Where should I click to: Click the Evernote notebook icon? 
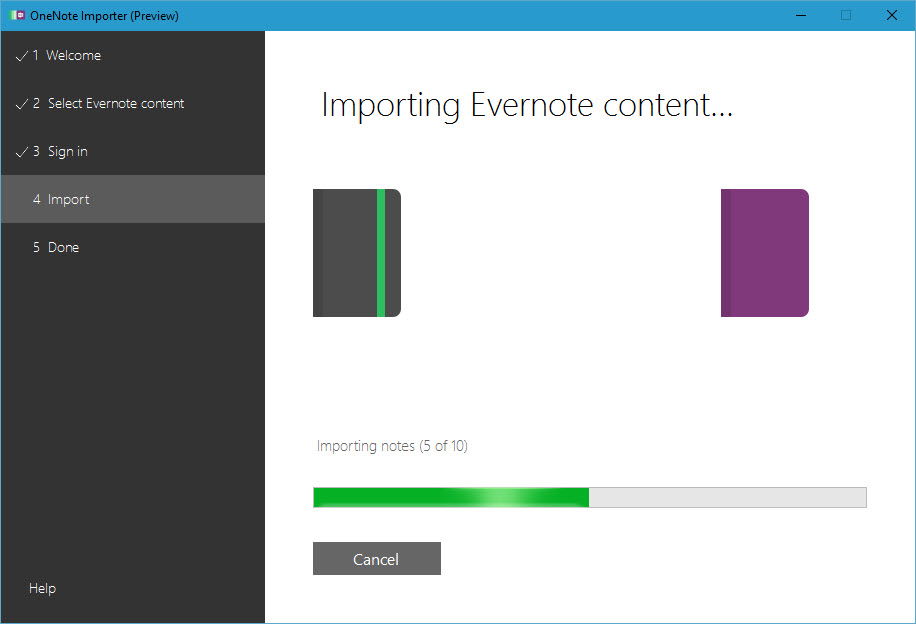356,252
